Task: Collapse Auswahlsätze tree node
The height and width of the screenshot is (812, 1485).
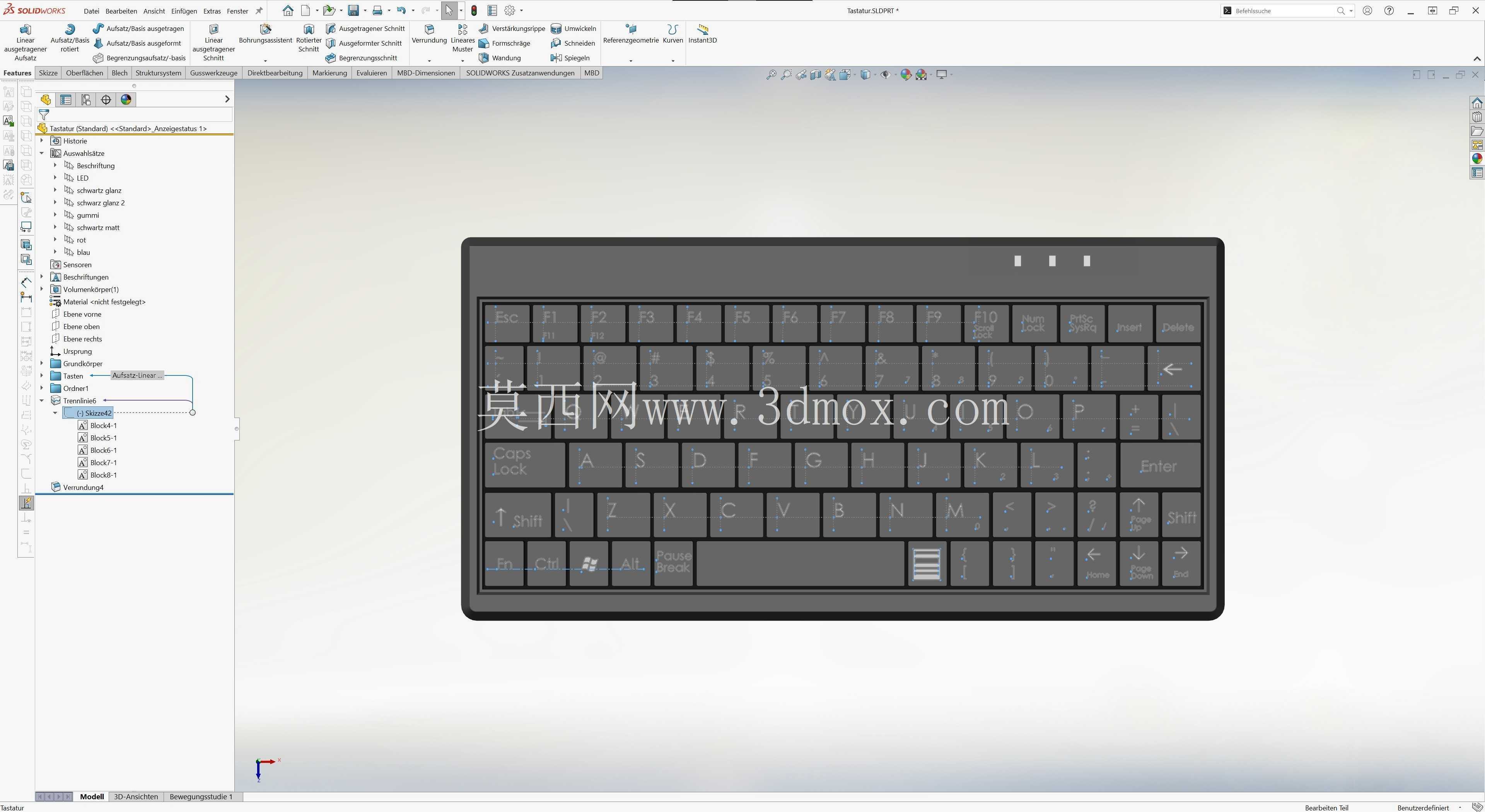Action: pyautogui.click(x=41, y=153)
